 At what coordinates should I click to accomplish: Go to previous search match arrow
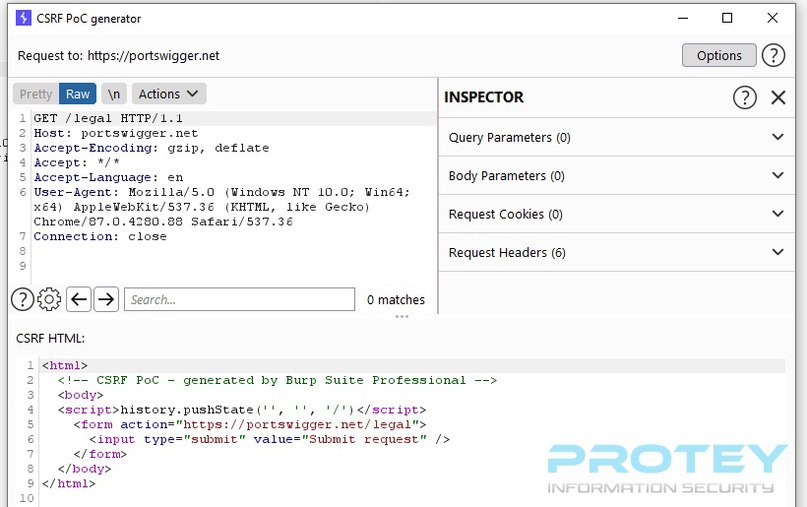78,299
